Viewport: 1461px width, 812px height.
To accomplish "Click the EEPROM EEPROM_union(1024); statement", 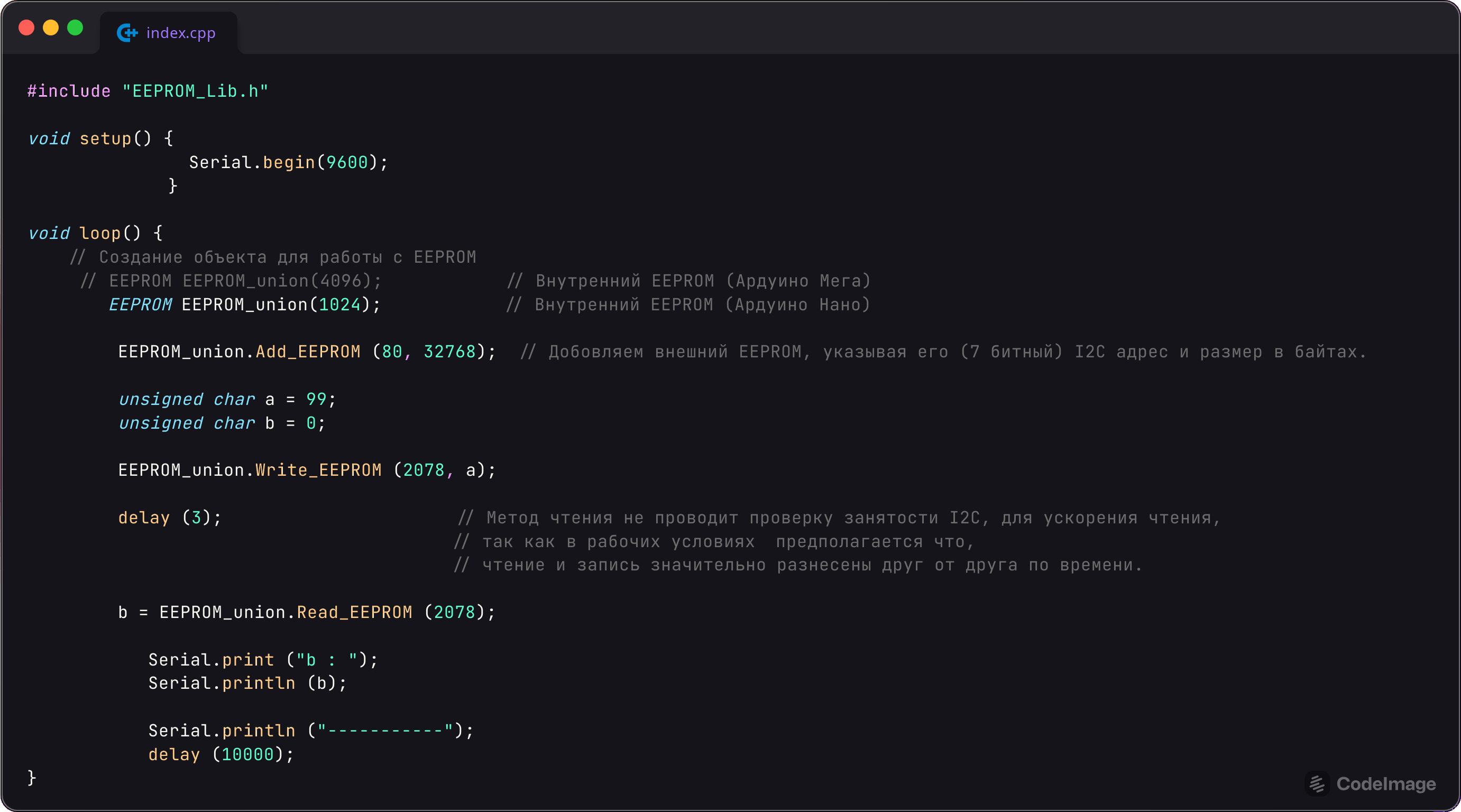I will tap(244, 304).
